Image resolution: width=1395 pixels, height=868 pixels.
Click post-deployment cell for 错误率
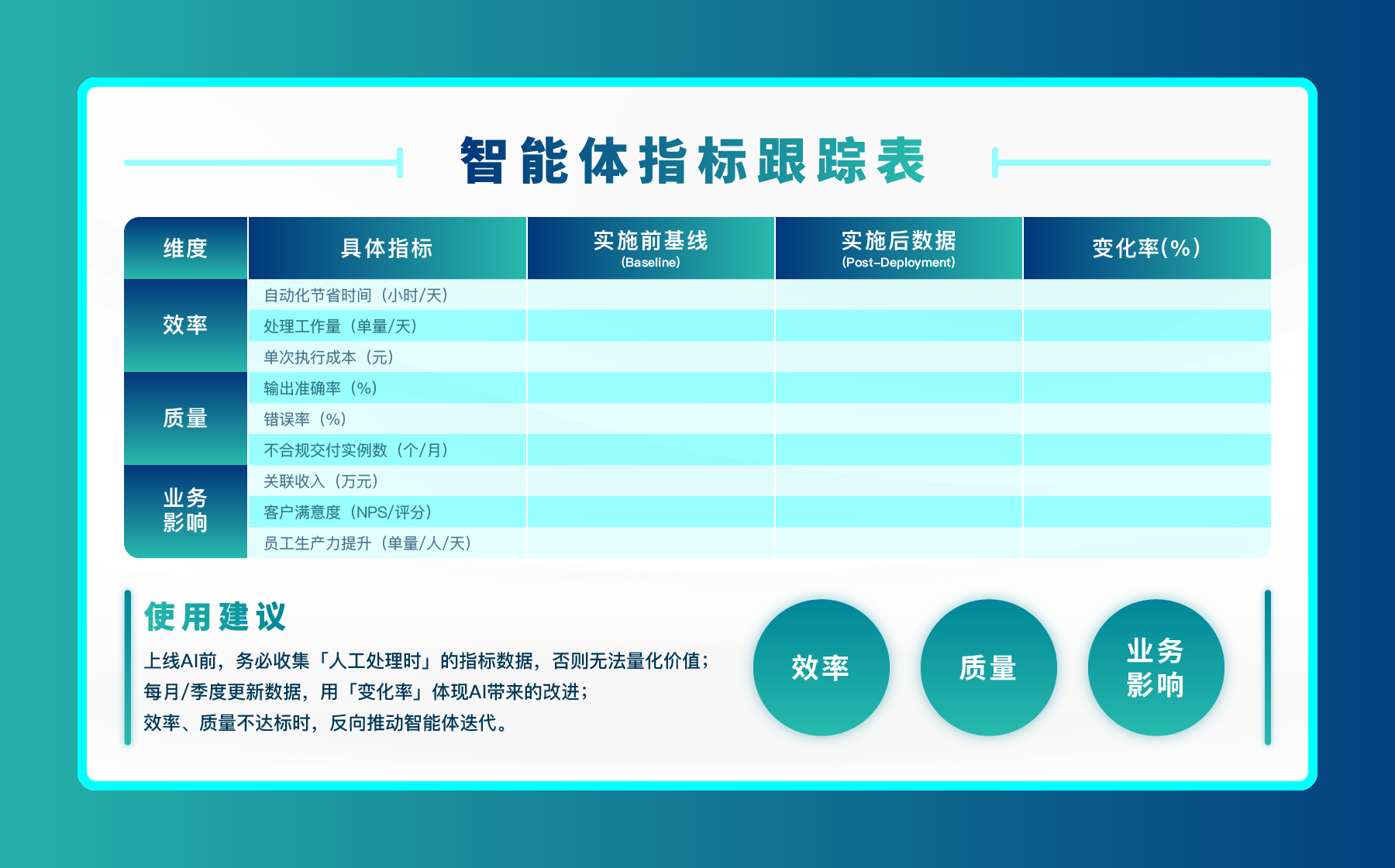point(899,418)
